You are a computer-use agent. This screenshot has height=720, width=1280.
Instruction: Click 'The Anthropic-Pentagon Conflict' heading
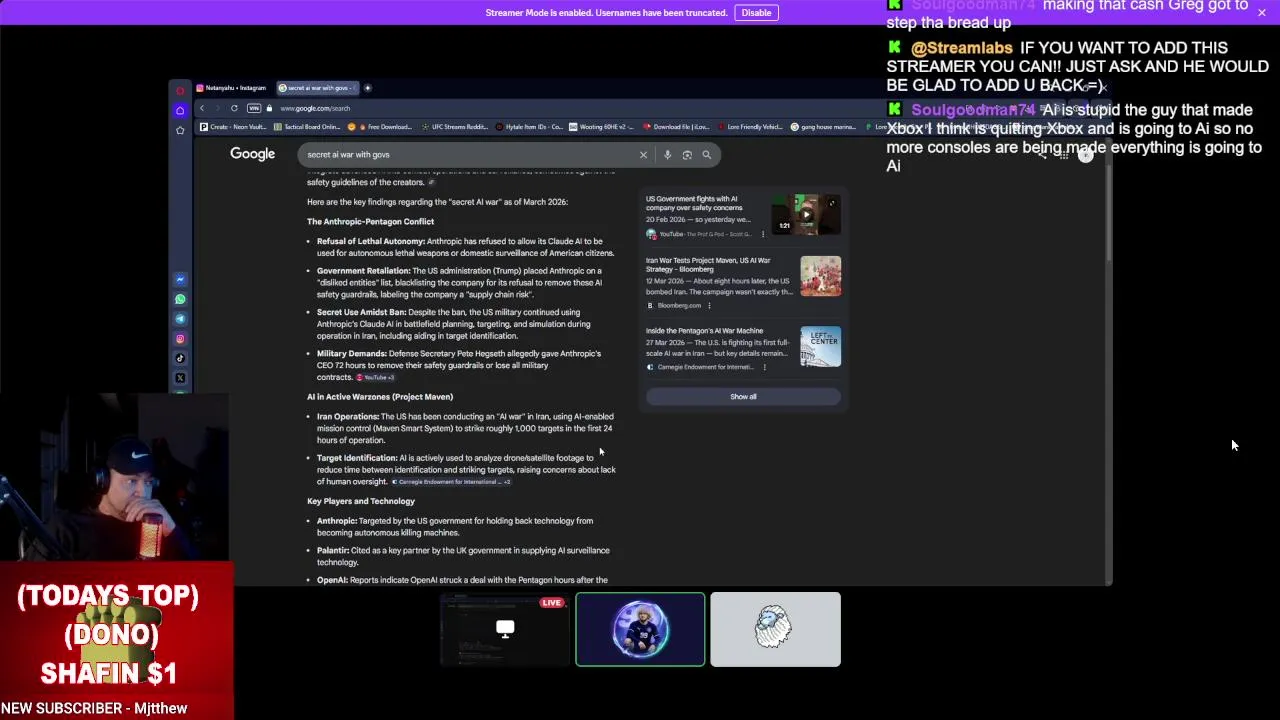(370, 222)
